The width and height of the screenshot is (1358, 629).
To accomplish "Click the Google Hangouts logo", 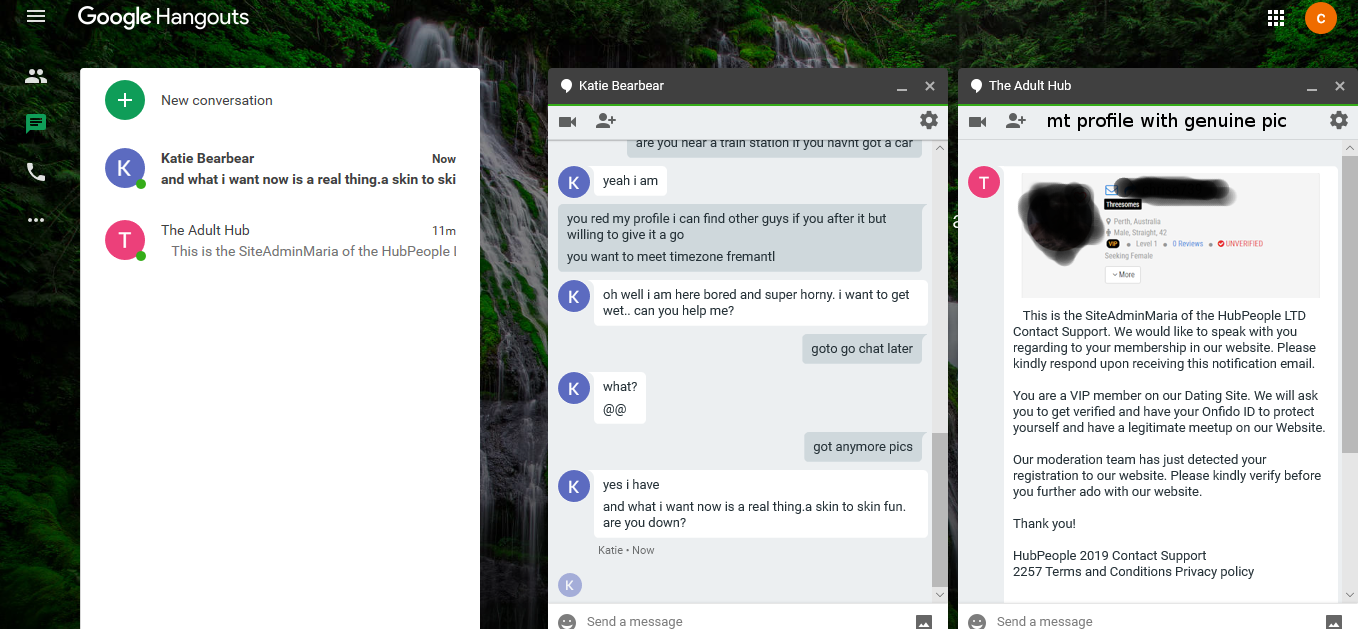I will coord(163,18).
